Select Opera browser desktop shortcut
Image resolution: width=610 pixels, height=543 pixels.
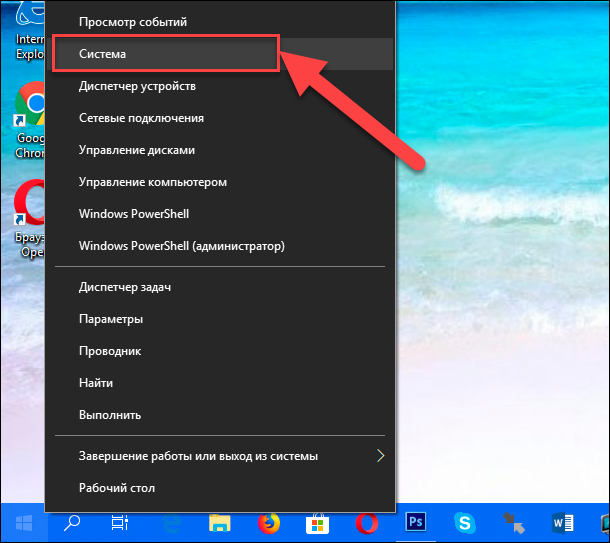point(30,219)
